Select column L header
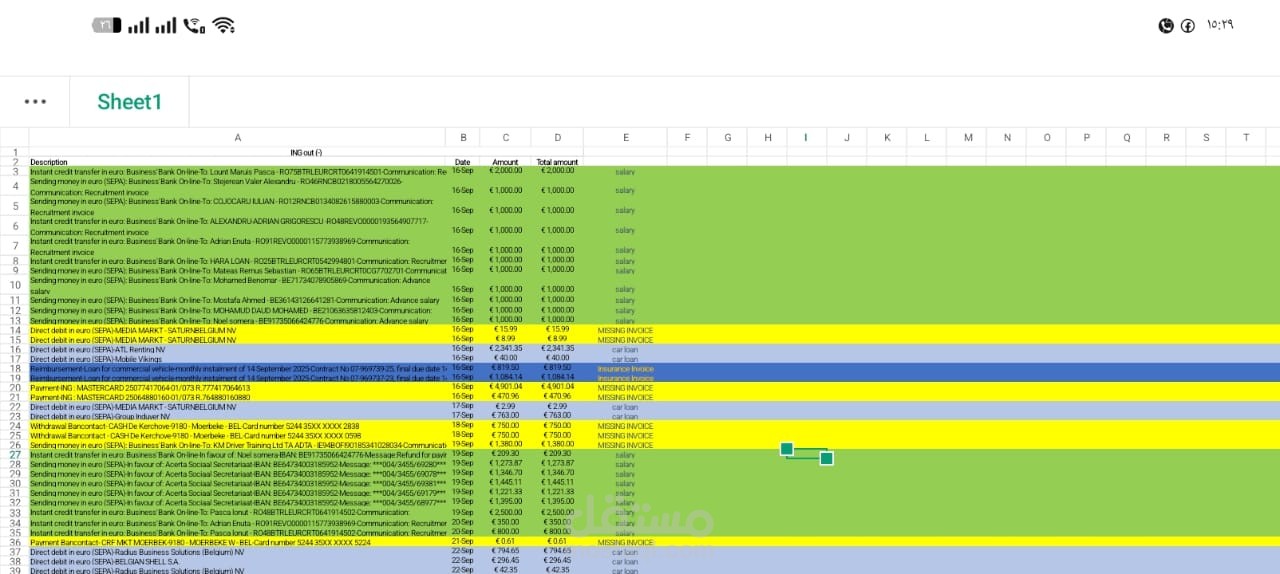Viewport: 1280px width, 574px height. (x=926, y=137)
